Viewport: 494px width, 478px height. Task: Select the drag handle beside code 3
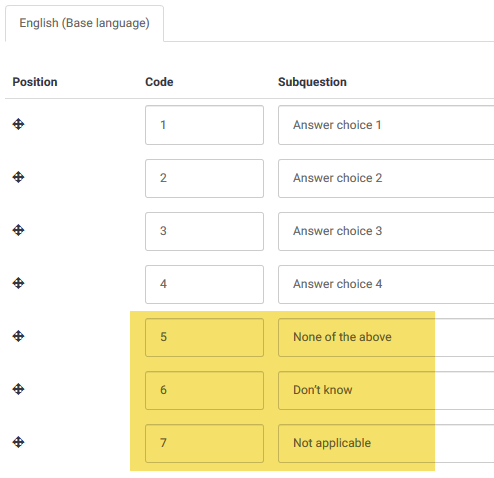[x=18, y=230]
